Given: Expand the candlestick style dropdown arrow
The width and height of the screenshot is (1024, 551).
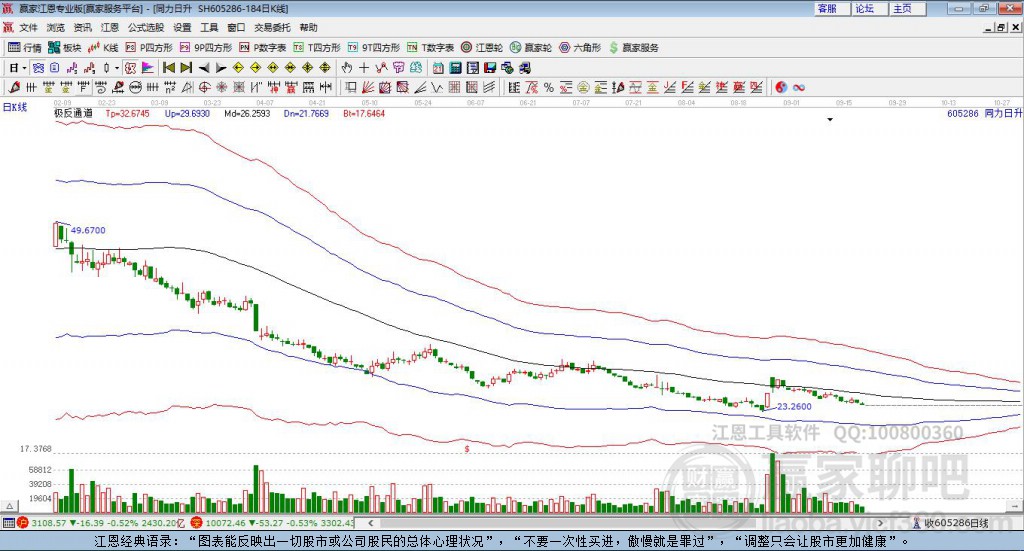Looking at the screenshot, I should click(x=117, y=68).
